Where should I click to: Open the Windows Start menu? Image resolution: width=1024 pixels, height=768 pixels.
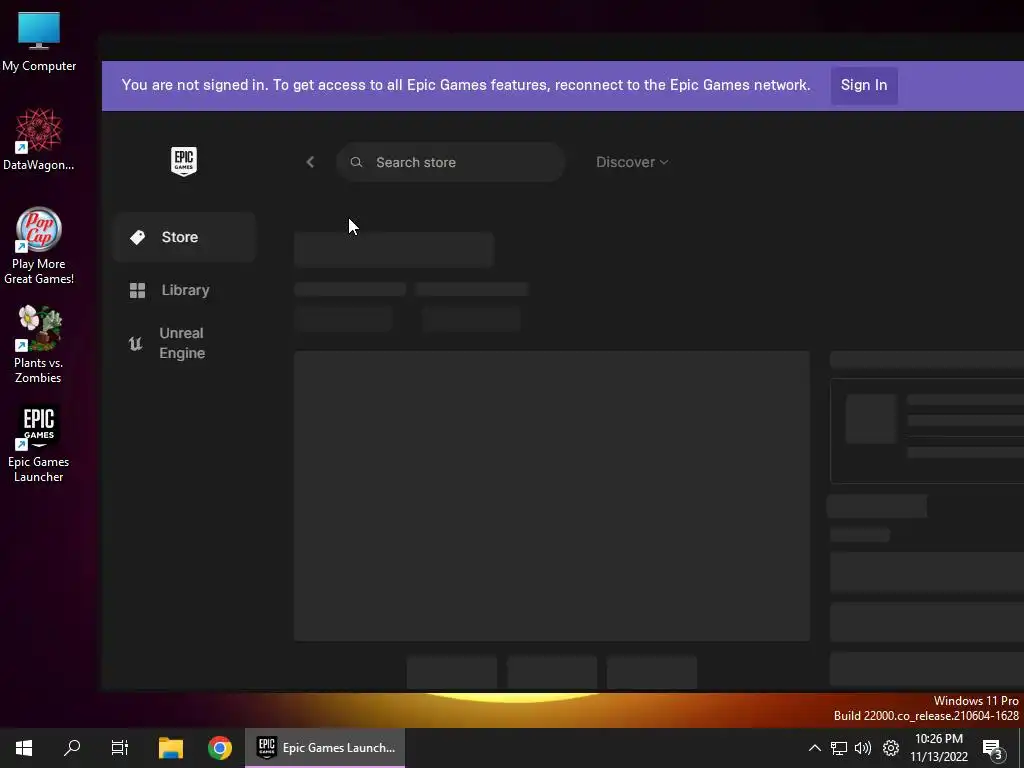point(24,748)
